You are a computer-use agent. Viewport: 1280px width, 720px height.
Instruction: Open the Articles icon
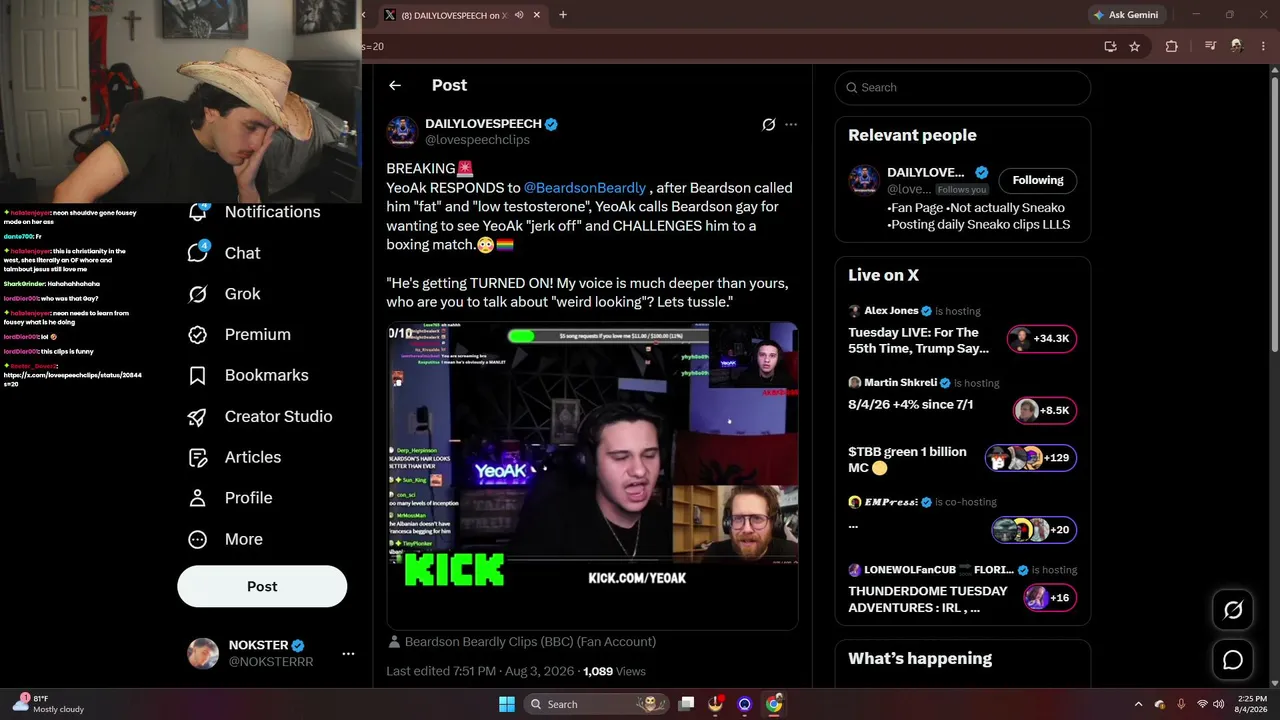(x=198, y=457)
